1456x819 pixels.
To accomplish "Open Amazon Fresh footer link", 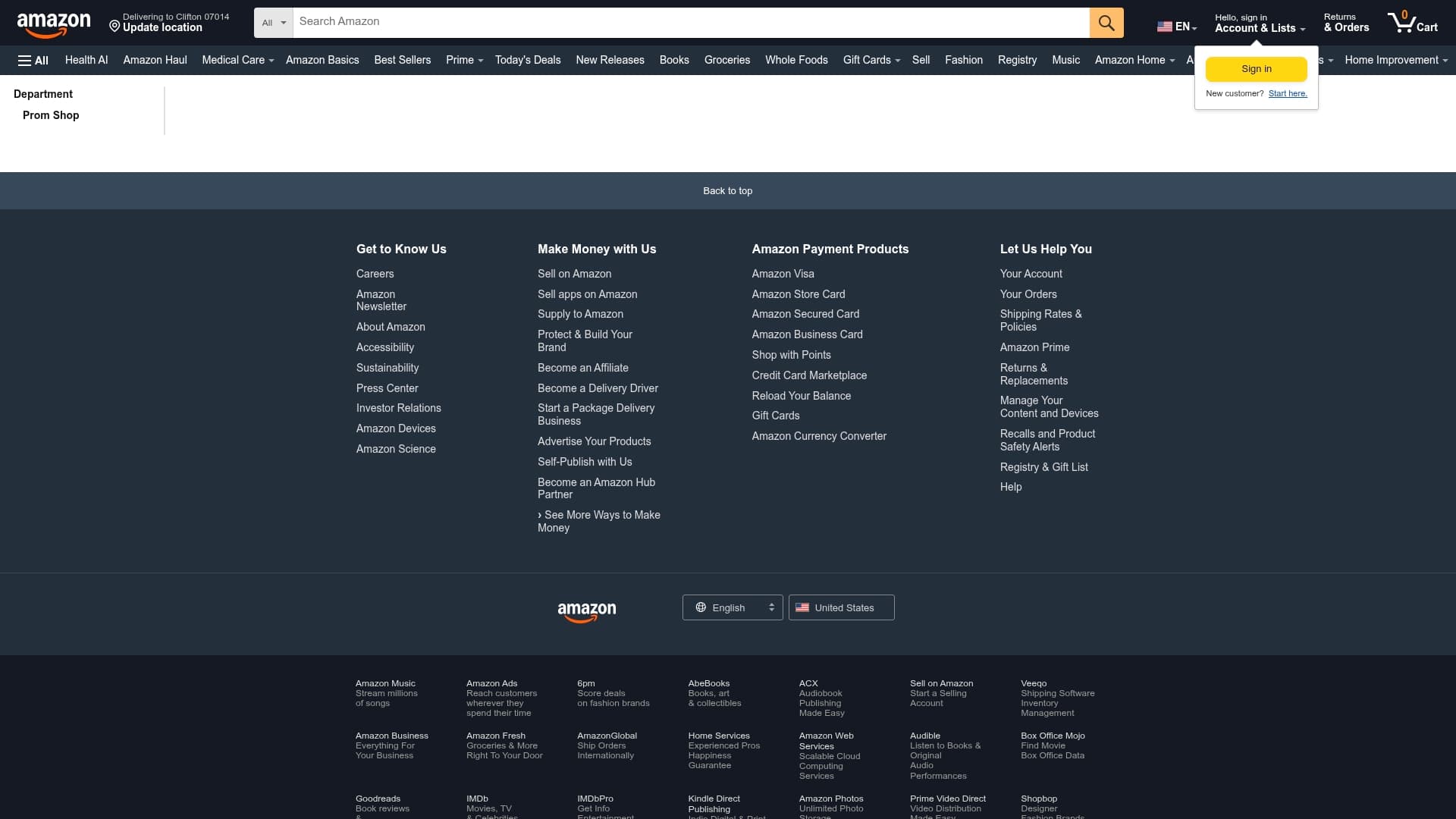I will [496, 736].
